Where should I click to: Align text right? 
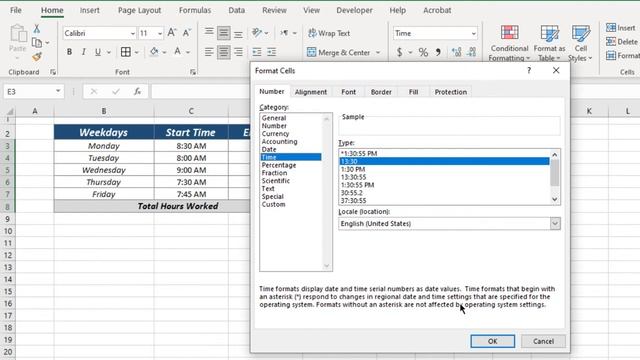click(238, 52)
